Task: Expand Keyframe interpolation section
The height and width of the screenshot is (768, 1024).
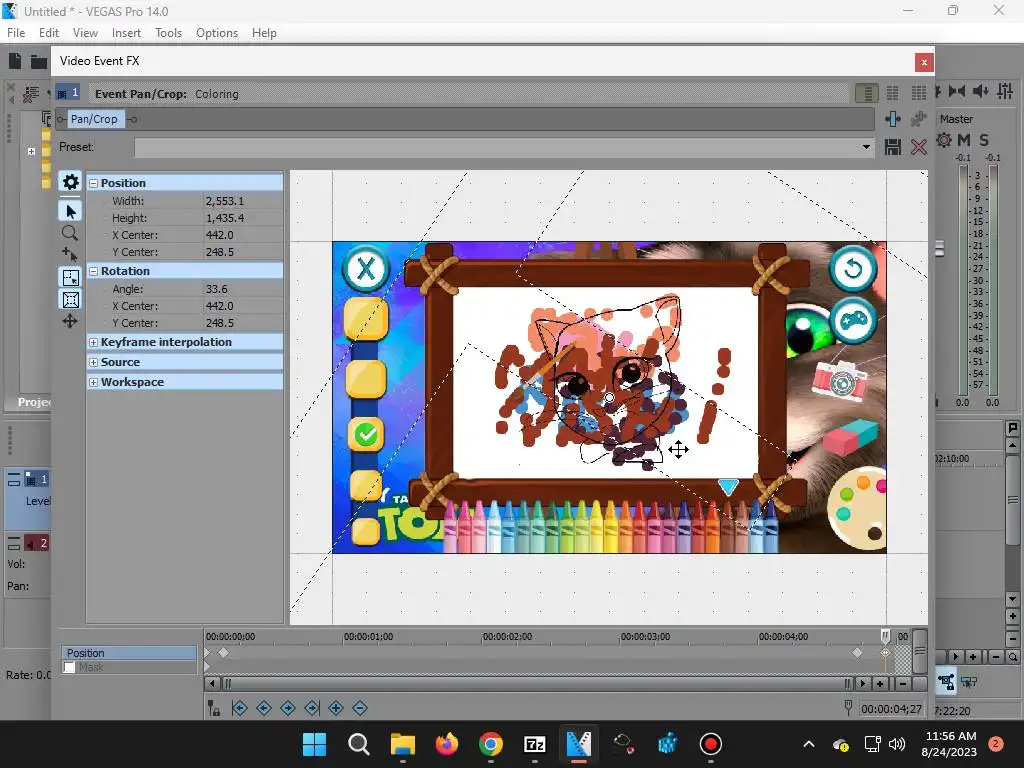Action: (x=93, y=342)
